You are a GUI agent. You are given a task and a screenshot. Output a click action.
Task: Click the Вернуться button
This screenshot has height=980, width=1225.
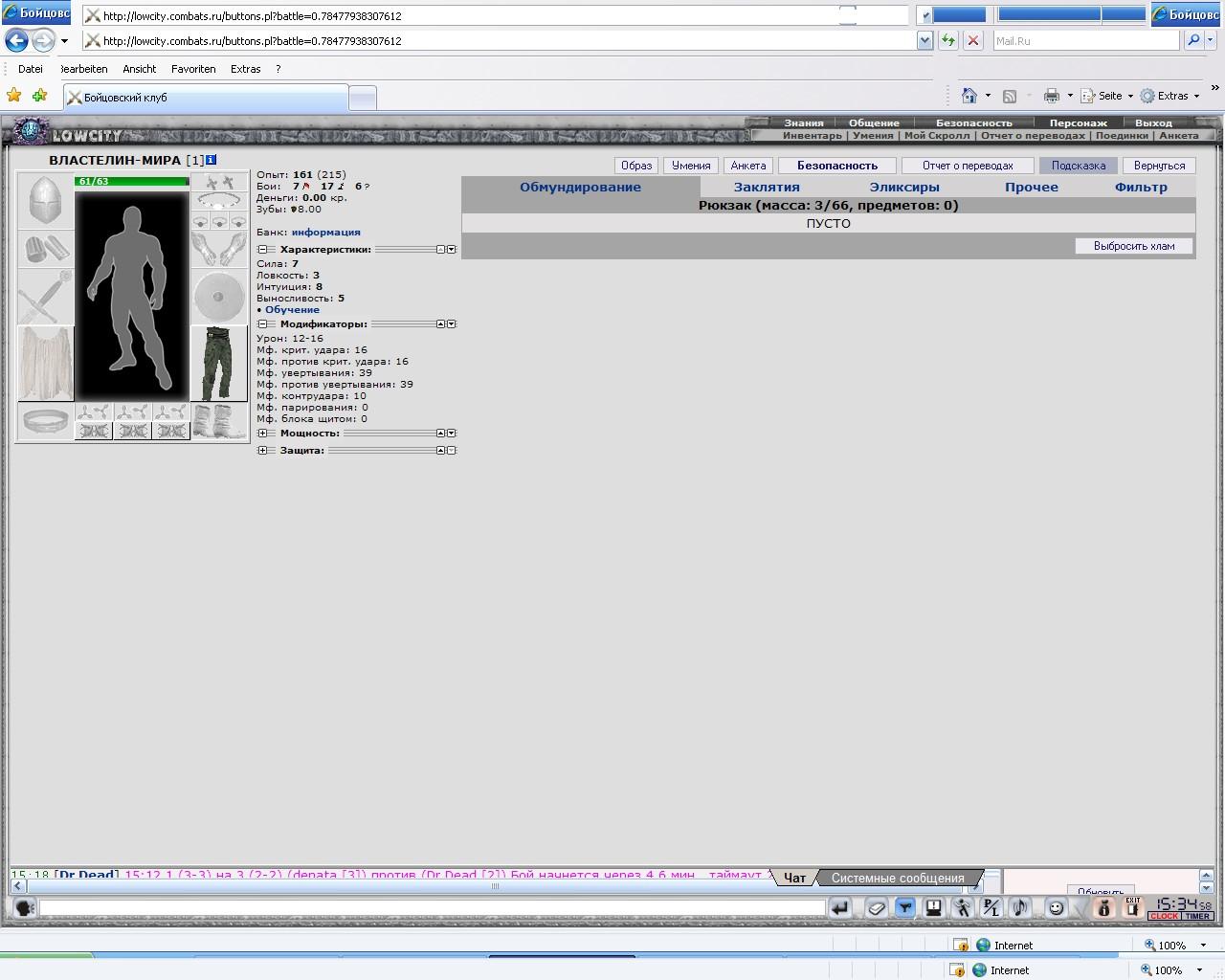coord(1159,166)
